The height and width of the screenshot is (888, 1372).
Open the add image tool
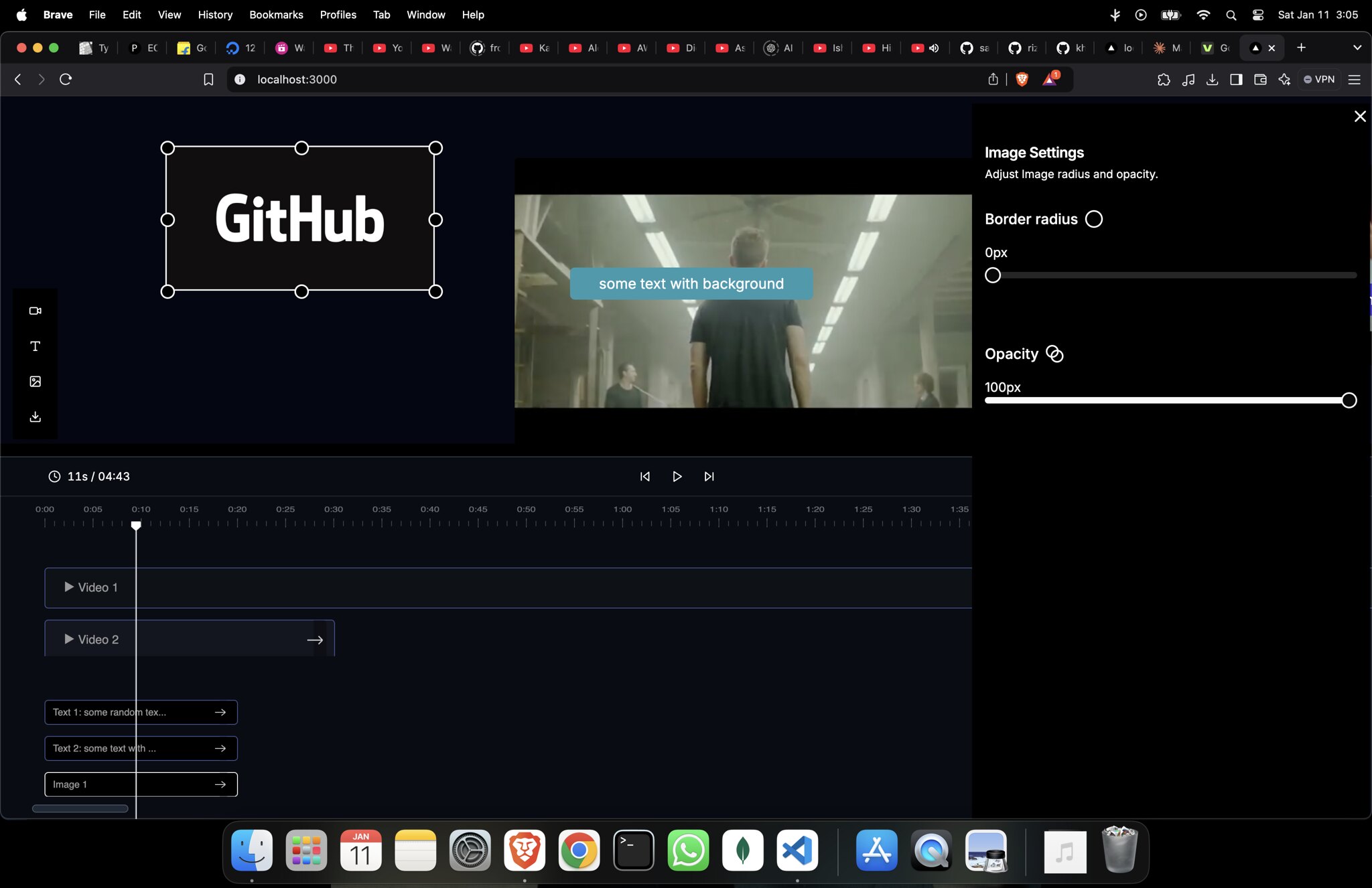[x=36, y=382]
